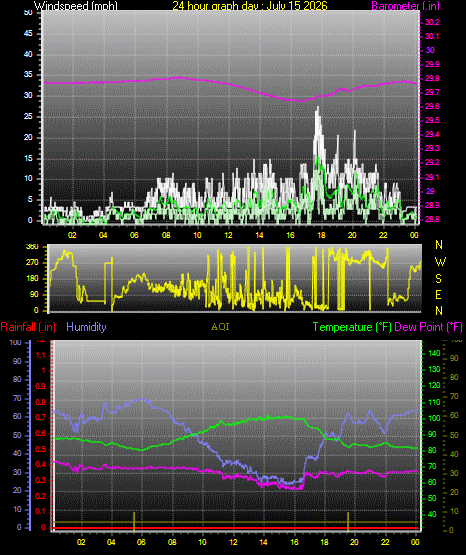Select the 'Temperature (°F)' legend label

[x=352, y=327]
